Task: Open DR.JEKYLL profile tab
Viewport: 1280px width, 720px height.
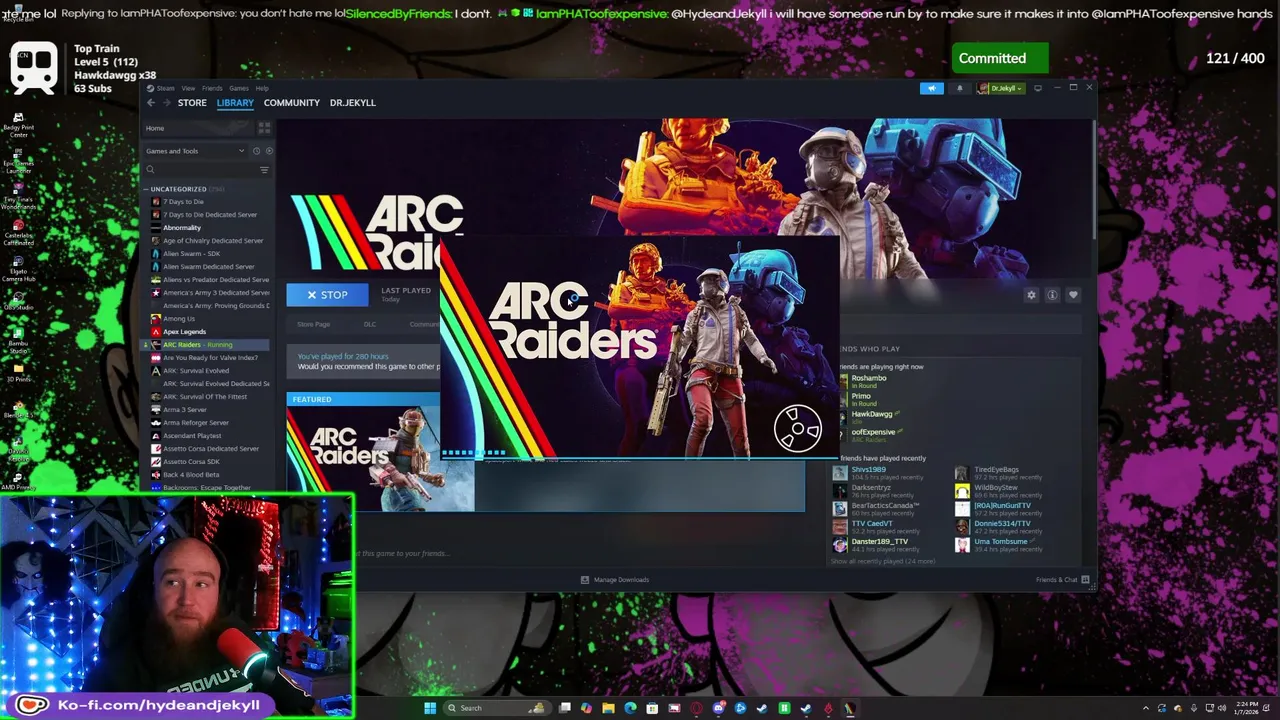Action: pos(353,103)
